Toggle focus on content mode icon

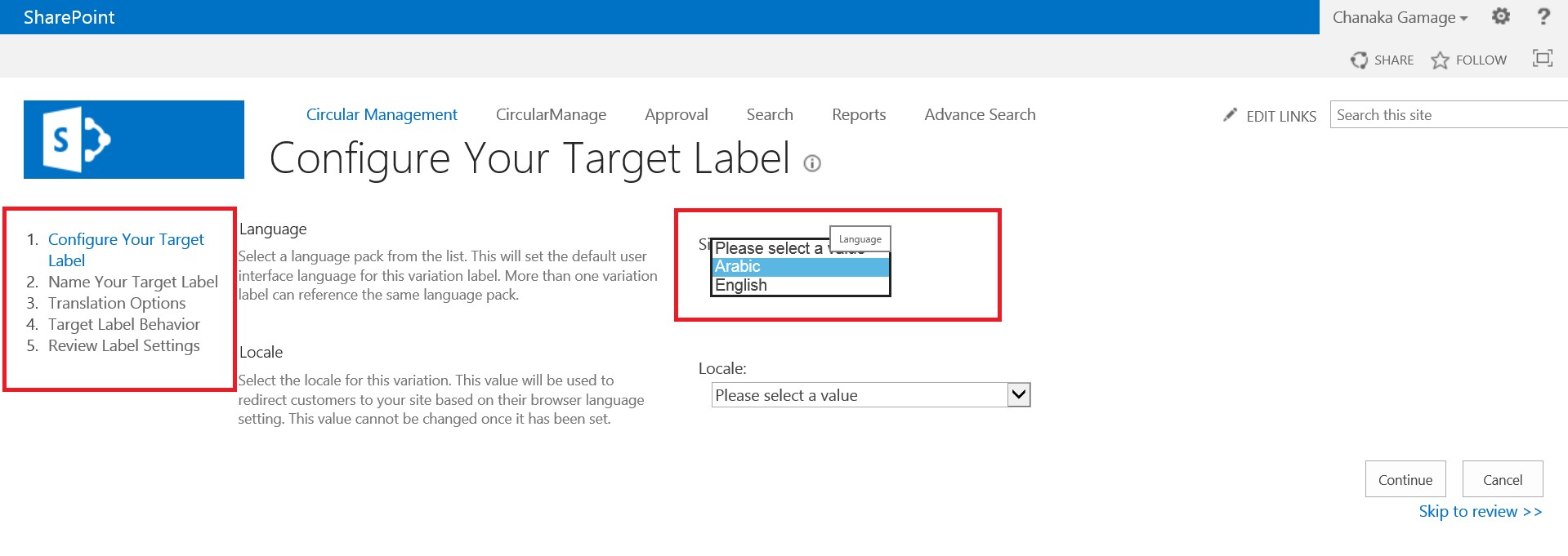click(1542, 58)
